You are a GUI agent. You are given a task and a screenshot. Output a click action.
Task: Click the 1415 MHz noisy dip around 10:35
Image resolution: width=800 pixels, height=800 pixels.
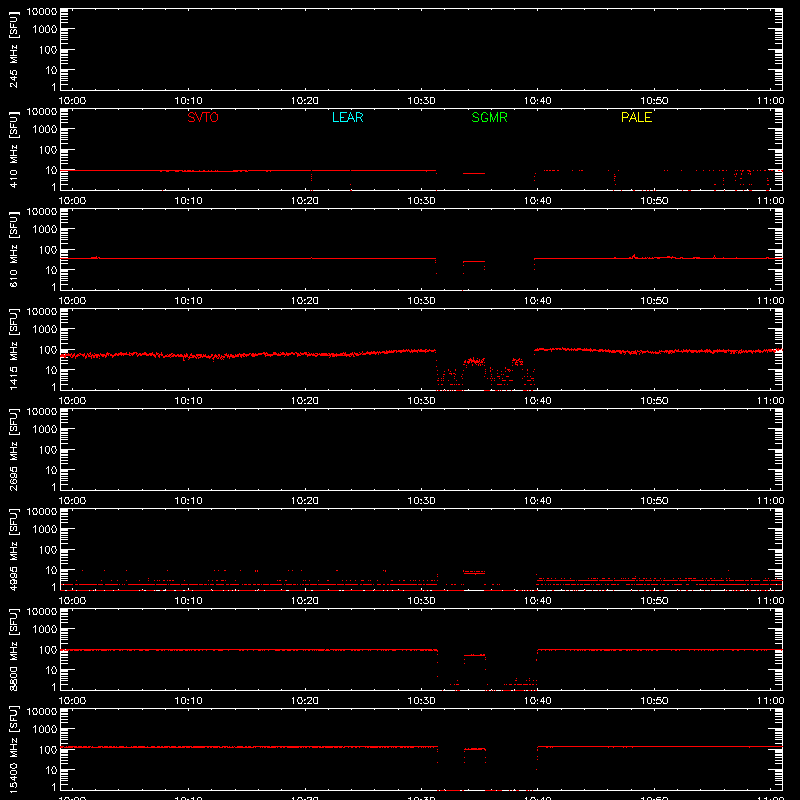coord(474,361)
